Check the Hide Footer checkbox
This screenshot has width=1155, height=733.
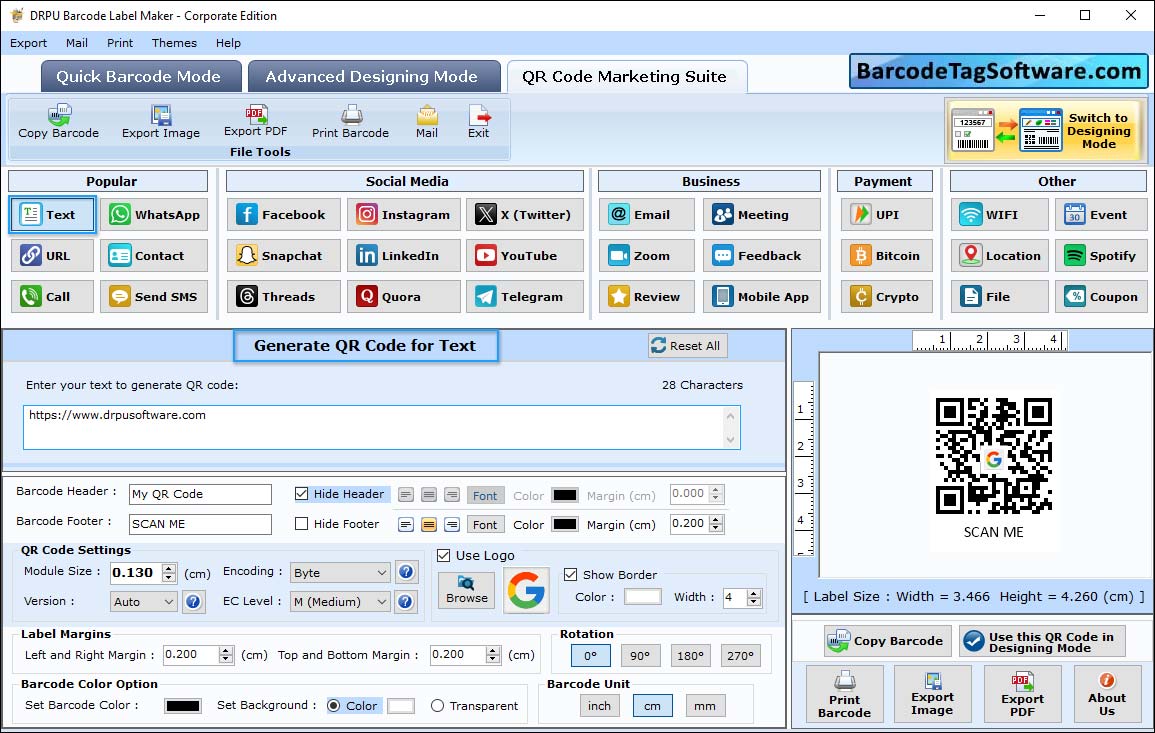point(301,523)
